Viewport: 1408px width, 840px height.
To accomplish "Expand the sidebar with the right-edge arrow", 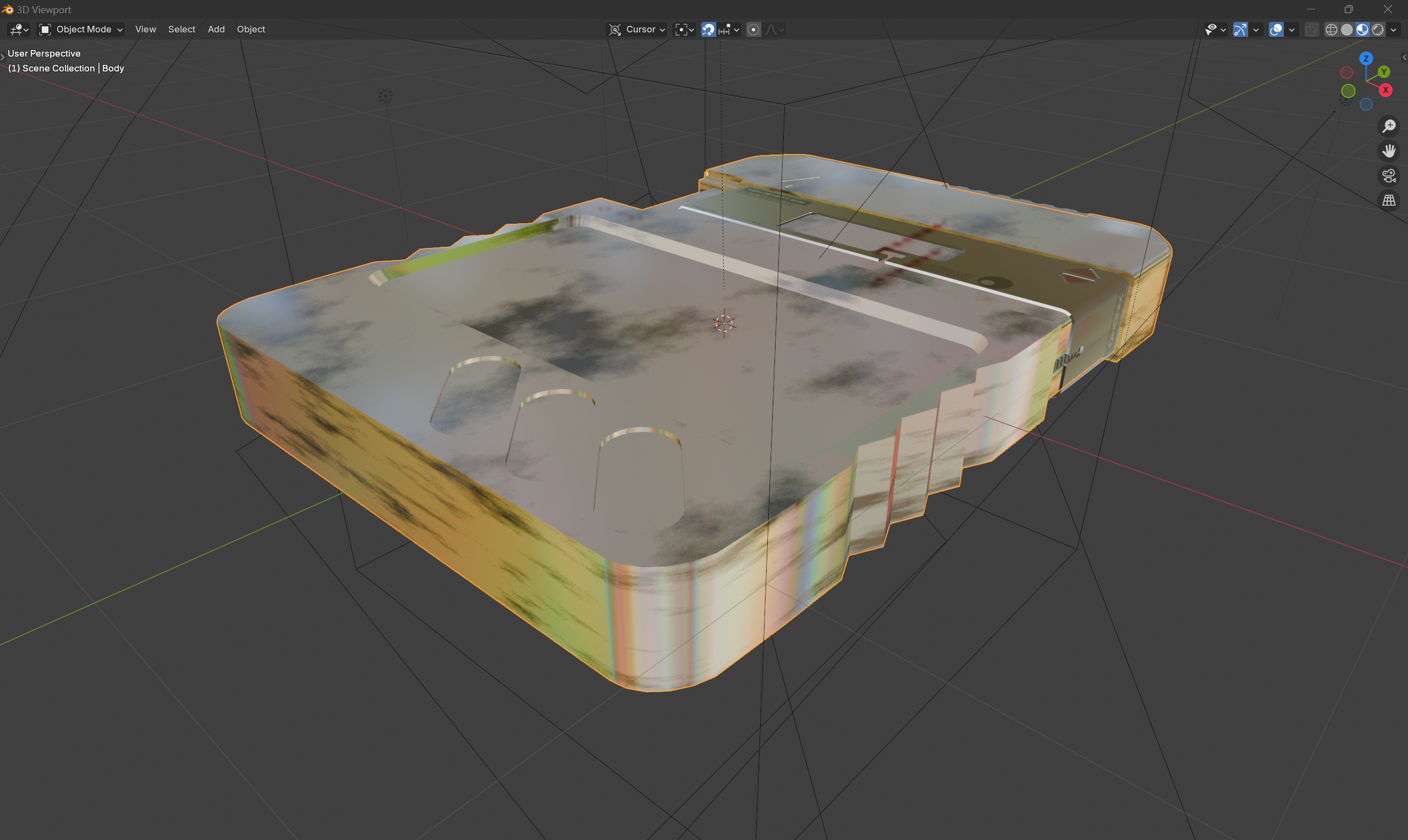I will coord(1404,57).
